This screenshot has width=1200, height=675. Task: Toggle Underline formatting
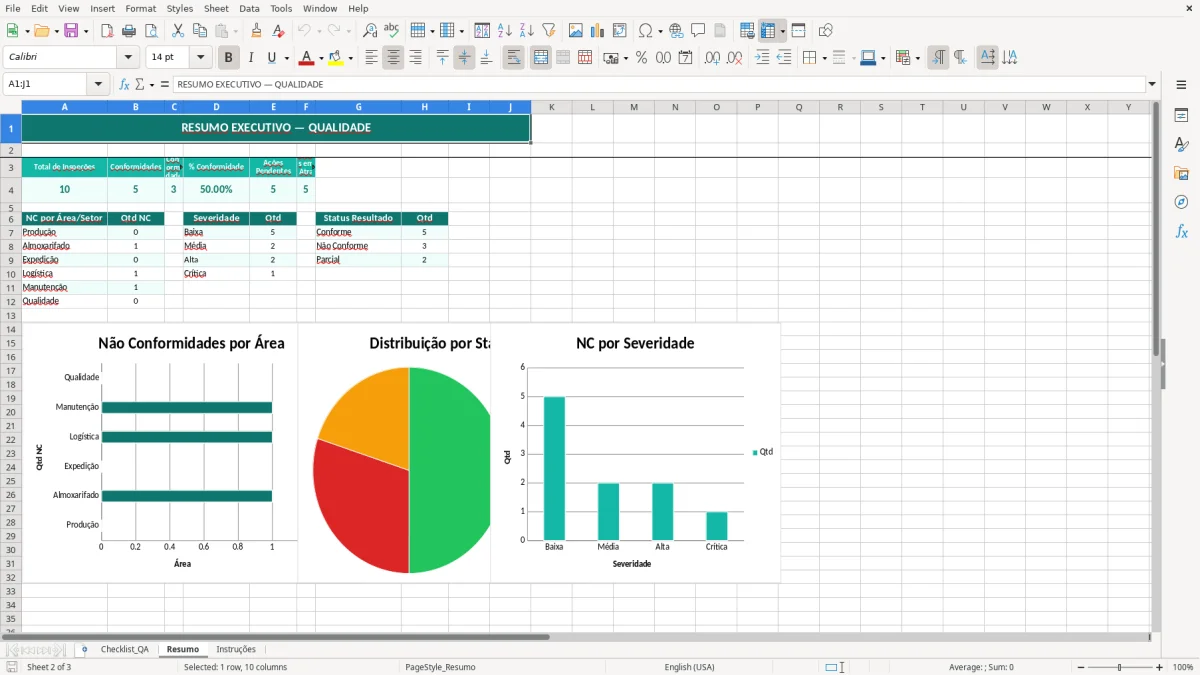pyautogui.click(x=272, y=58)
